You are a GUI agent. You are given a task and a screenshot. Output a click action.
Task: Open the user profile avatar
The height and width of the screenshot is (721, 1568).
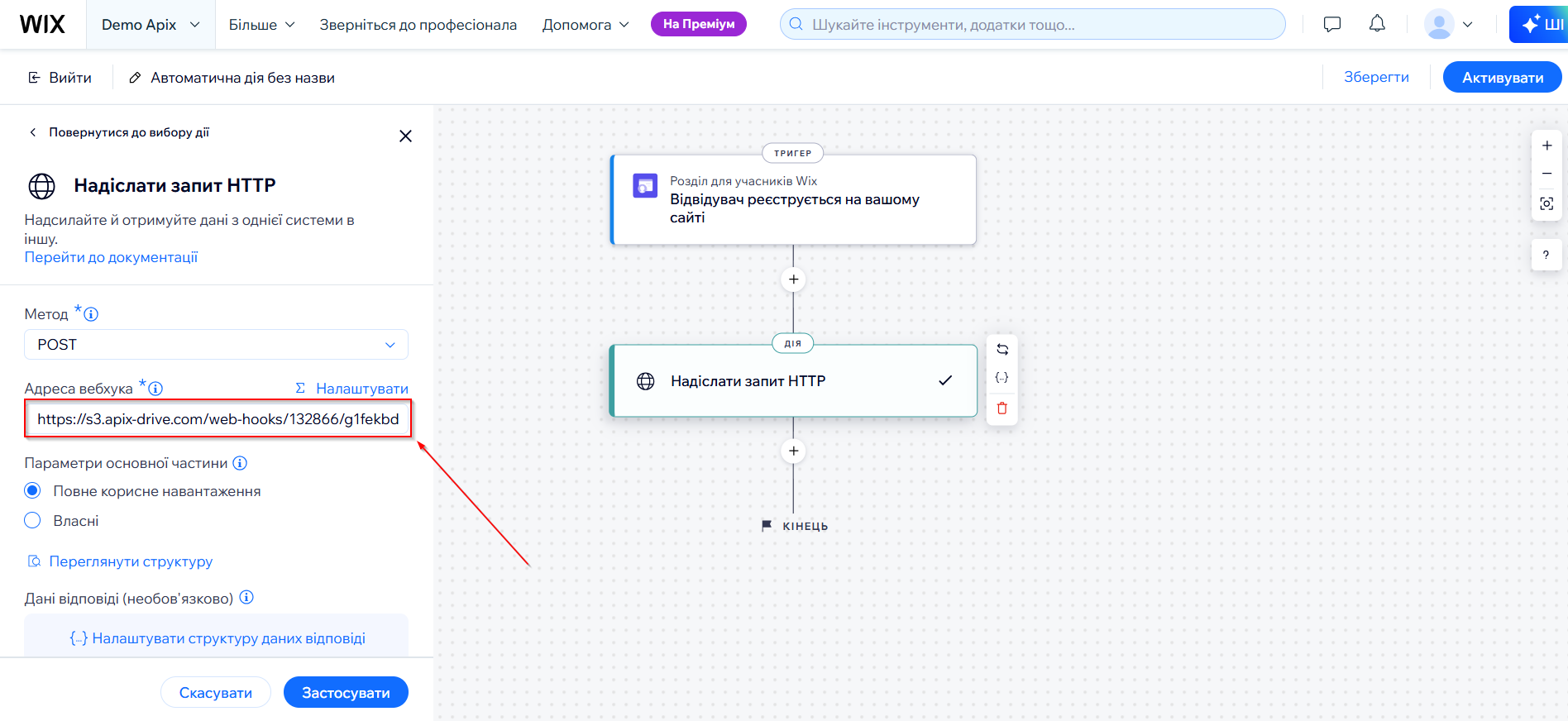coord(1439,24)
